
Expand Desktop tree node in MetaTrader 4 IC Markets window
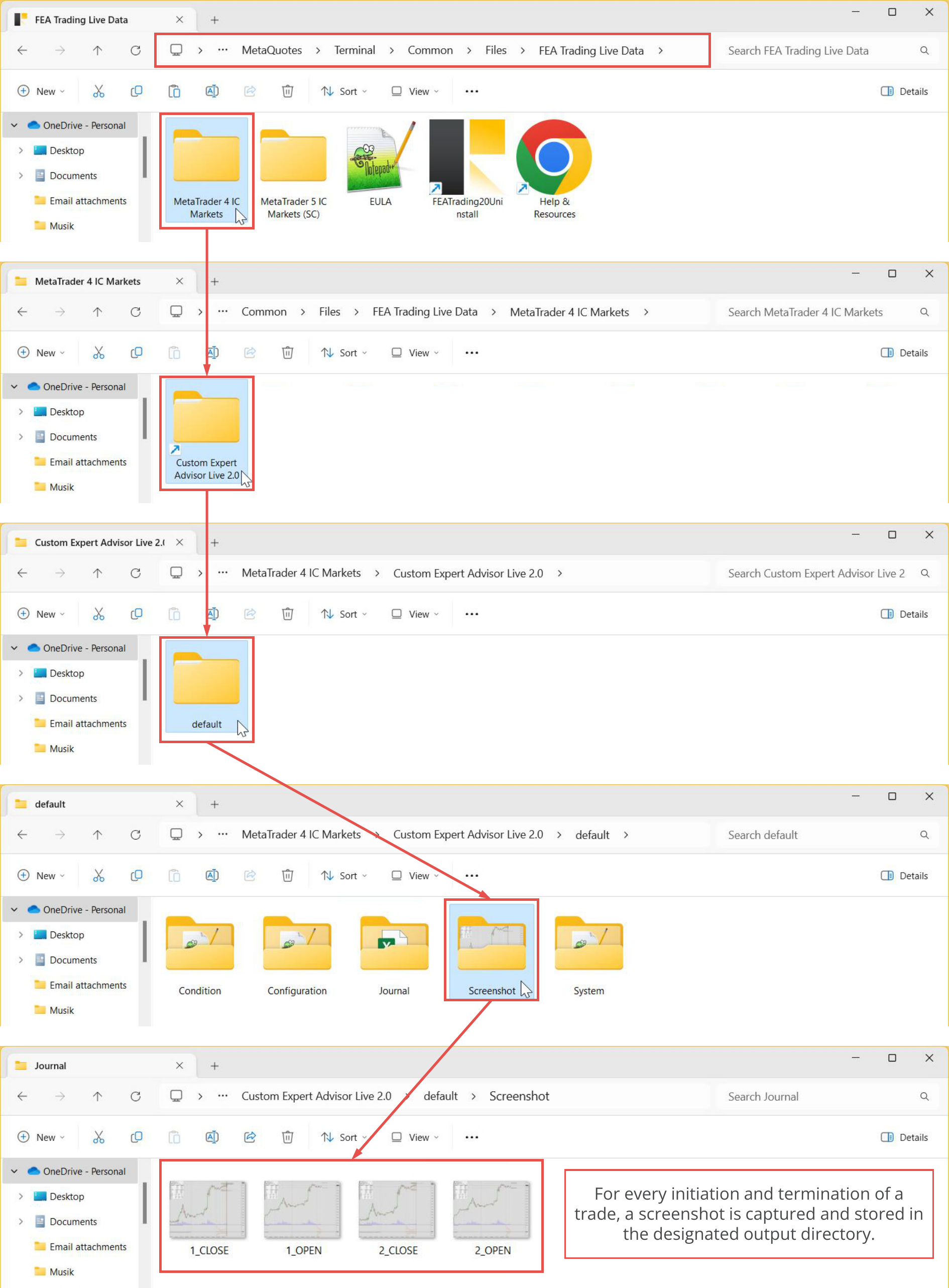click(21, 412)
